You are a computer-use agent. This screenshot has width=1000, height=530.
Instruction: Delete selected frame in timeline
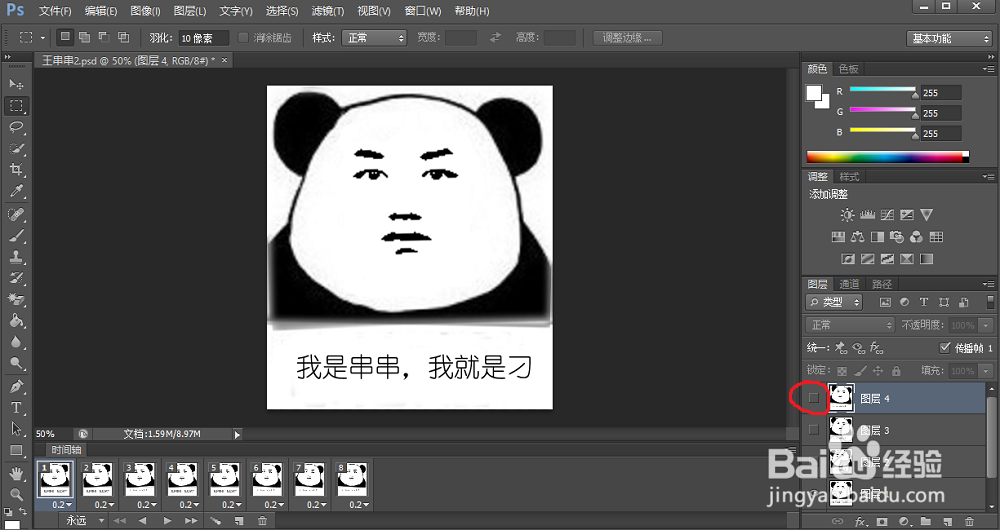coord(262,521)
